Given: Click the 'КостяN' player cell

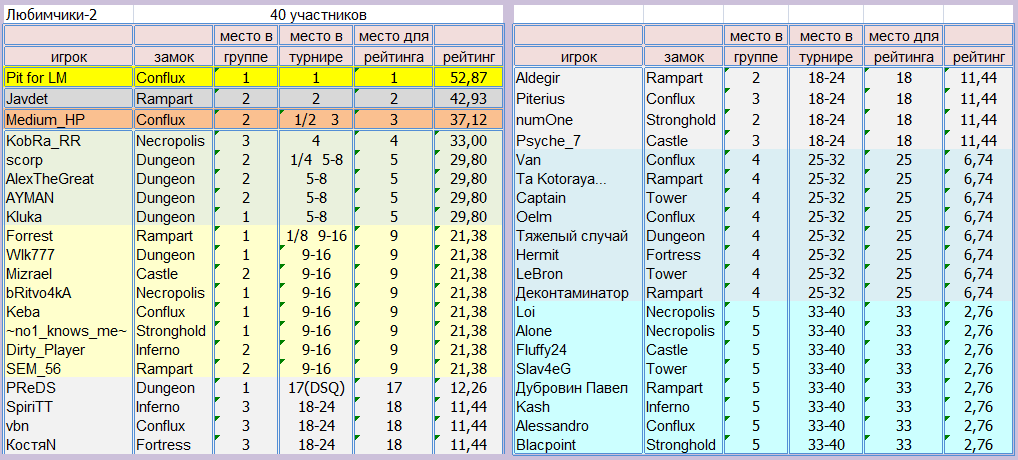Looking at the screenshot, I should point(68,444).
